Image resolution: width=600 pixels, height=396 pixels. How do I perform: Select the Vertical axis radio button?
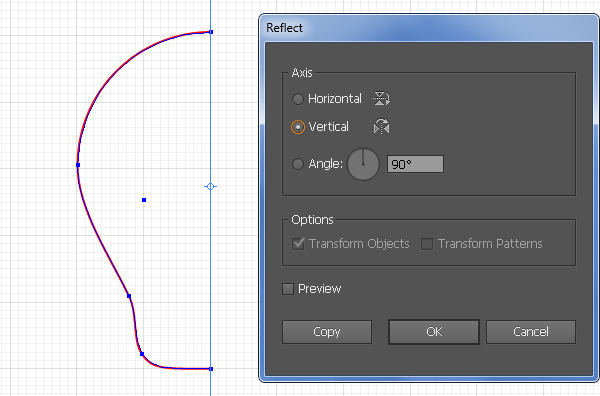298,127
